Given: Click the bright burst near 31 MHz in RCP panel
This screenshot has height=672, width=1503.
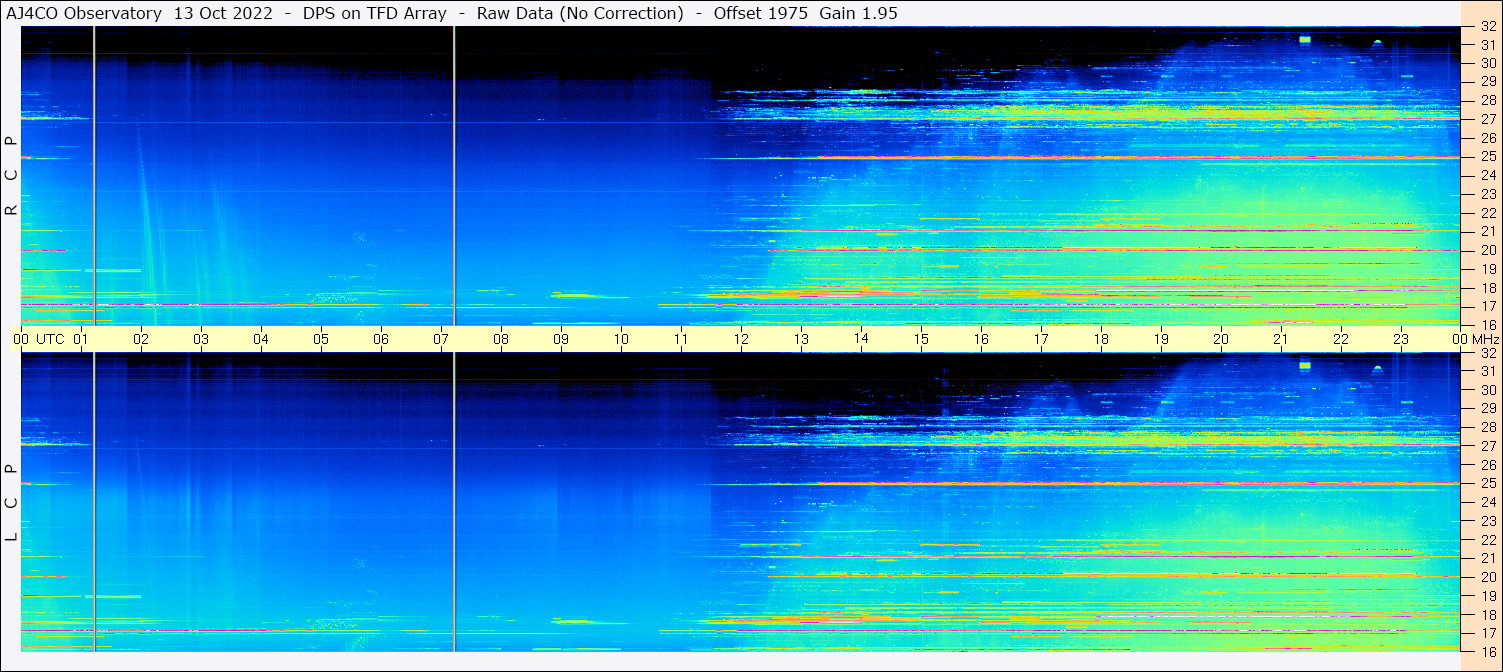Looking at the screenshot, I should [x=1305, y=39].
